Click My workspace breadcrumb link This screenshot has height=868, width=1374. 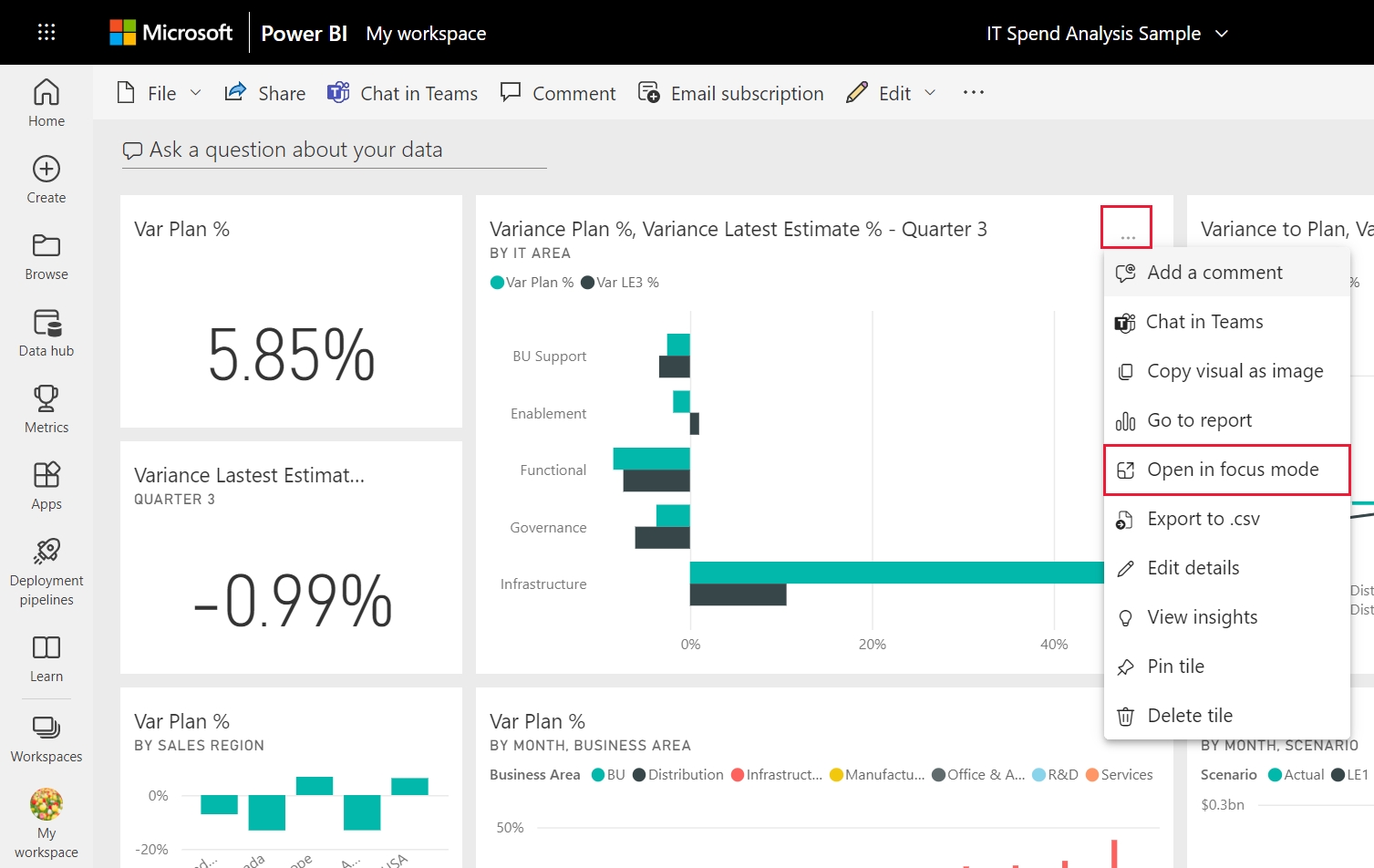click(426, 34)
